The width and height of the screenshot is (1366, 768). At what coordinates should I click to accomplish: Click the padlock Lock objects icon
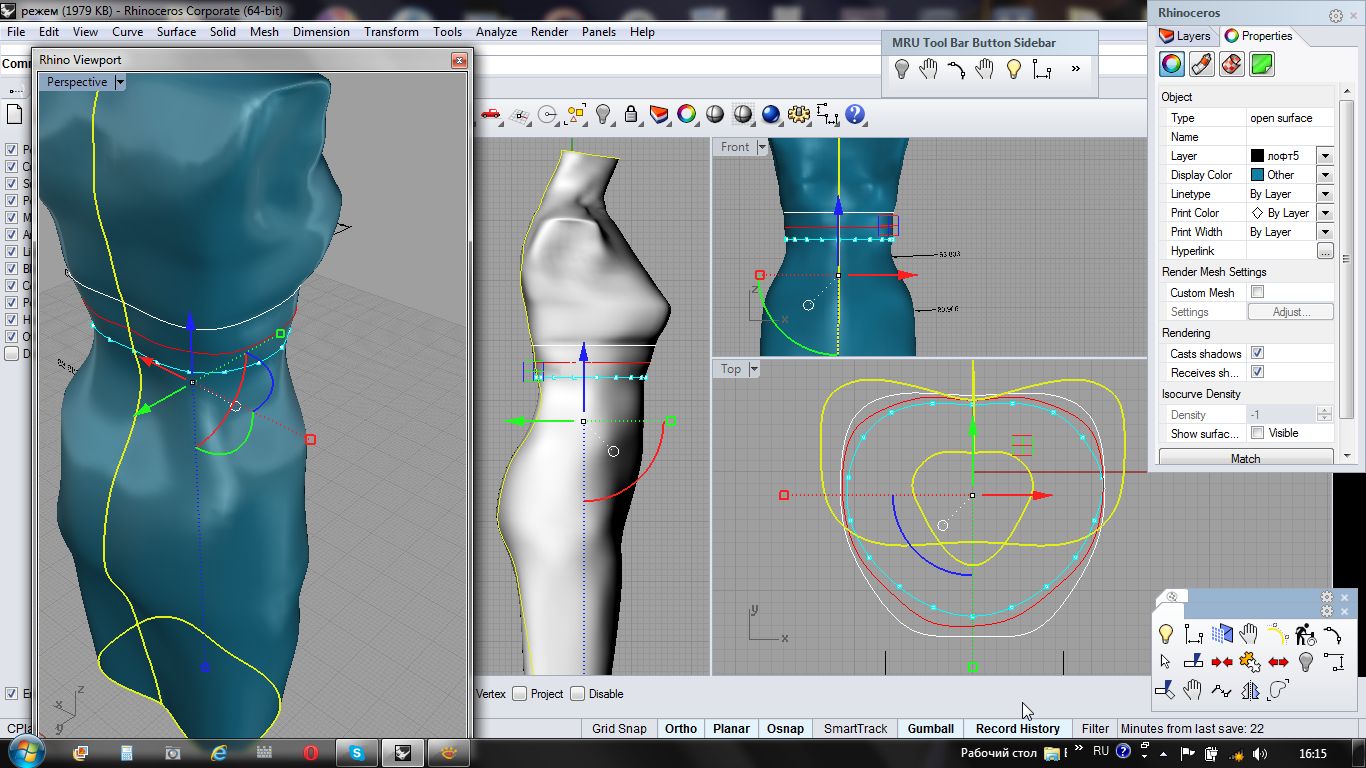tap(631, 115)
